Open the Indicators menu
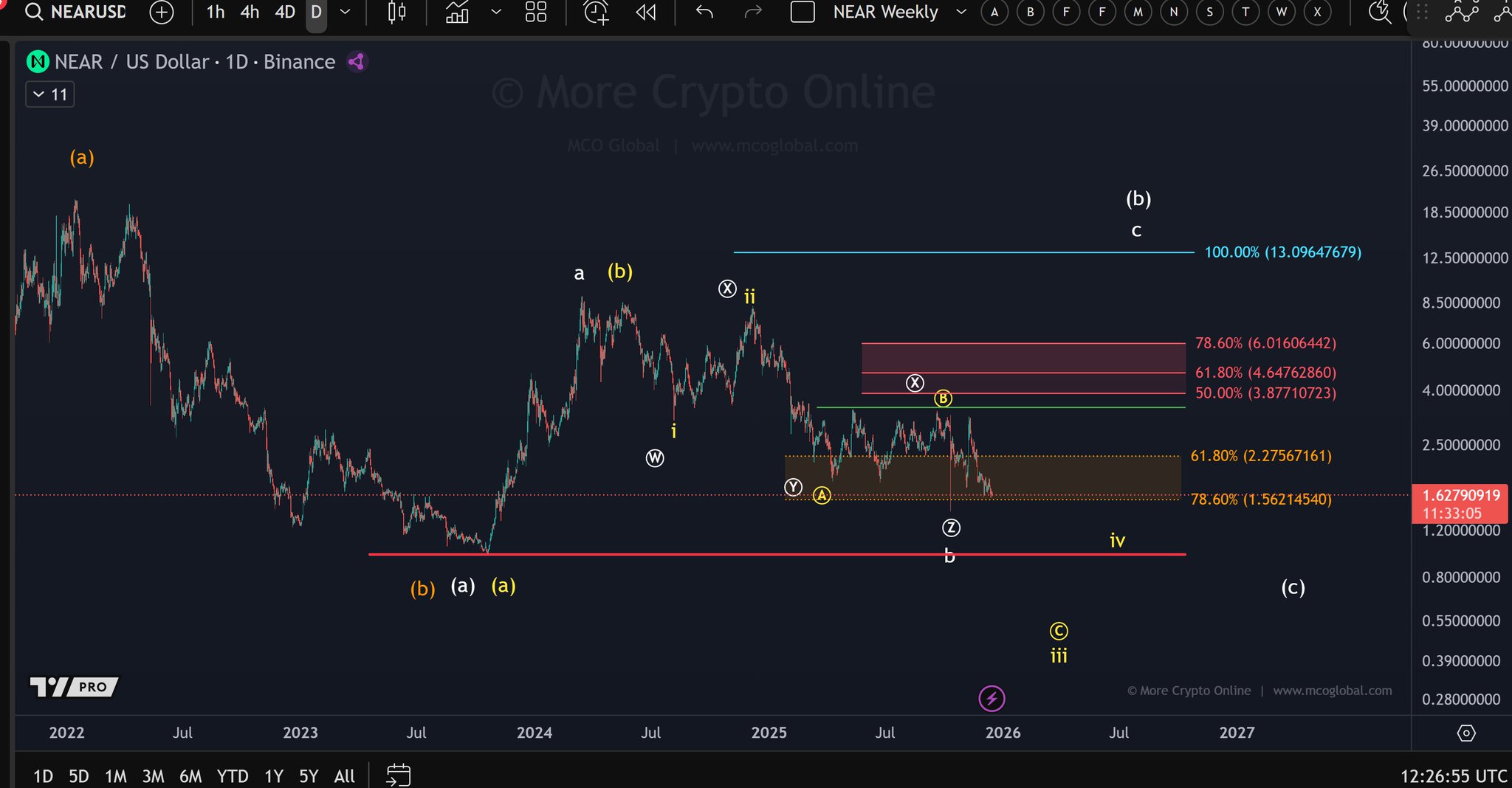This screenshot has height=788, width=1512. click(x=458, y=13)
